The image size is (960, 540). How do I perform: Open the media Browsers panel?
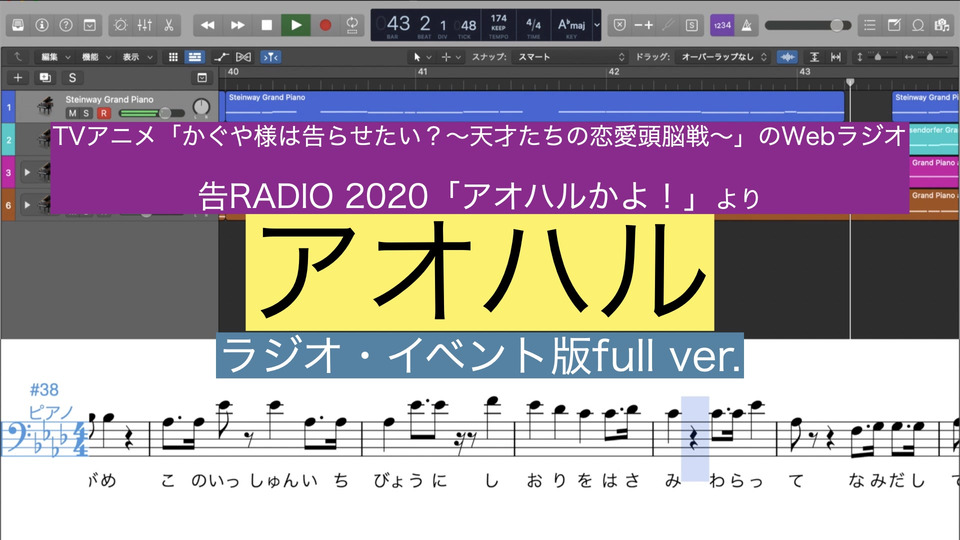tap(942, 25)
